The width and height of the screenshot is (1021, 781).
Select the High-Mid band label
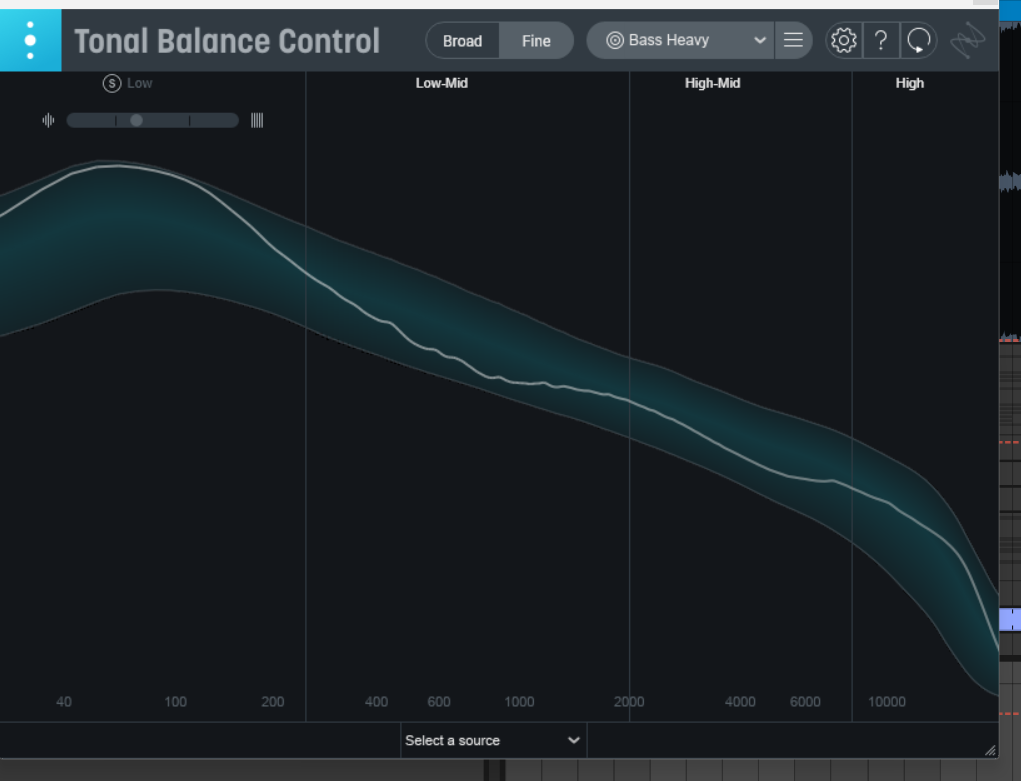tap(712, 83)
